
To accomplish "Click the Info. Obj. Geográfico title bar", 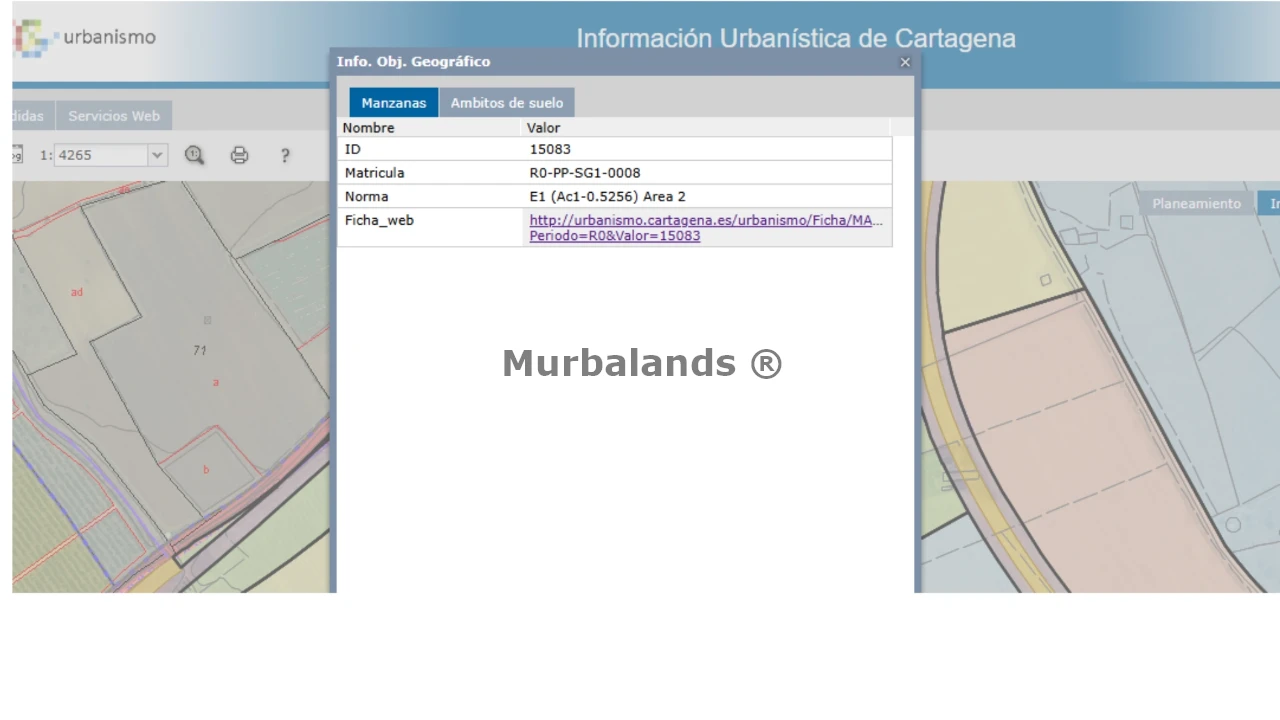I will 600,62.
